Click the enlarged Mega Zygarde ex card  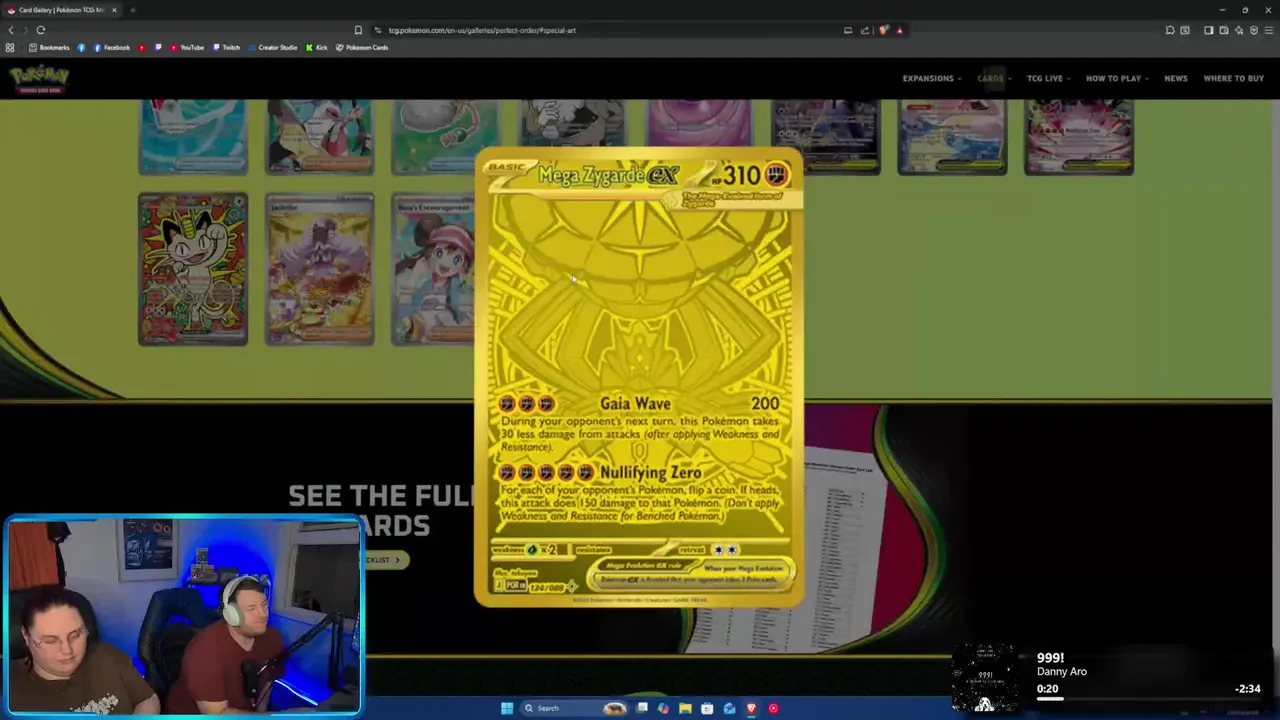[639, 378]
